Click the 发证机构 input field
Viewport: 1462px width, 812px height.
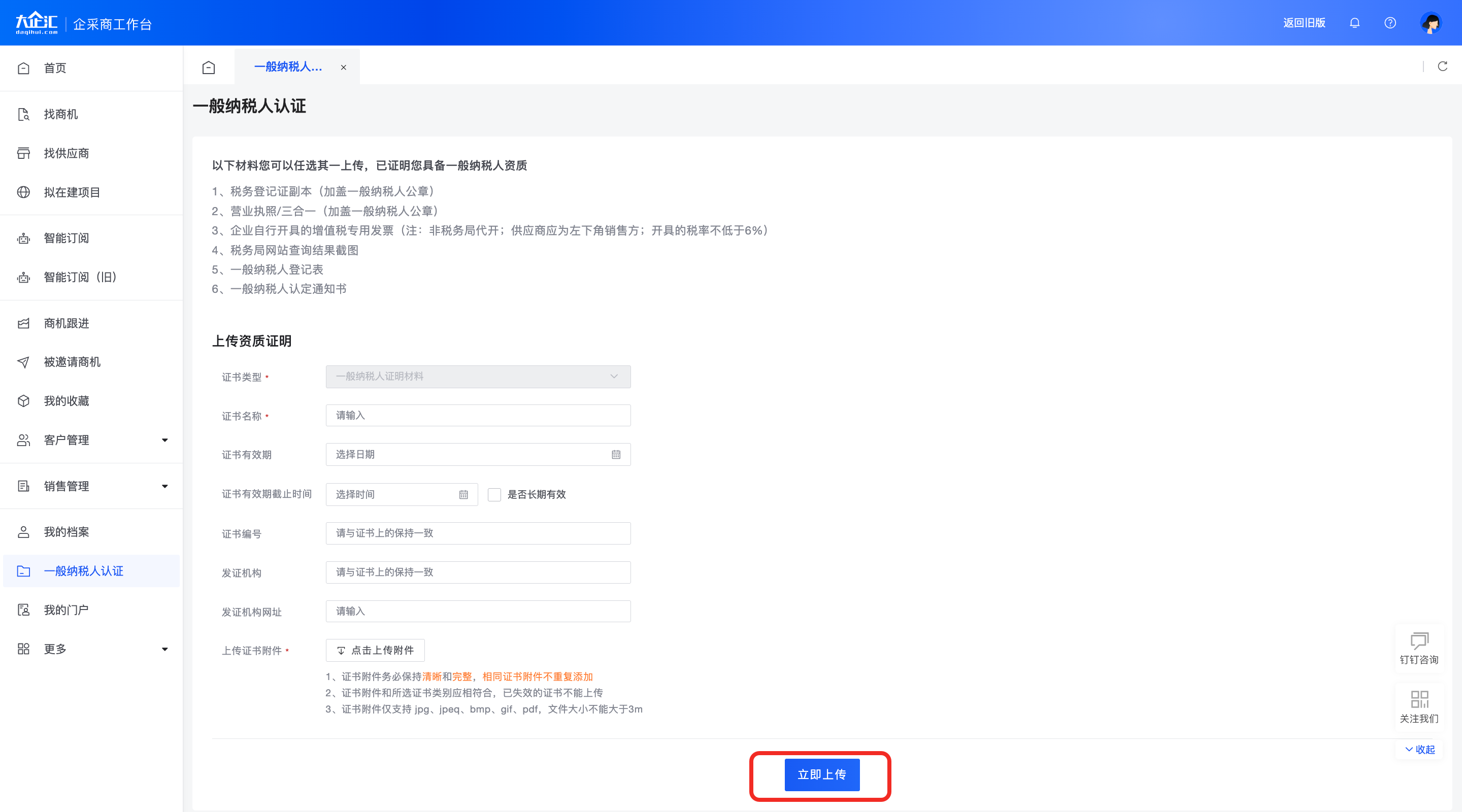click(x=478, y=572)
